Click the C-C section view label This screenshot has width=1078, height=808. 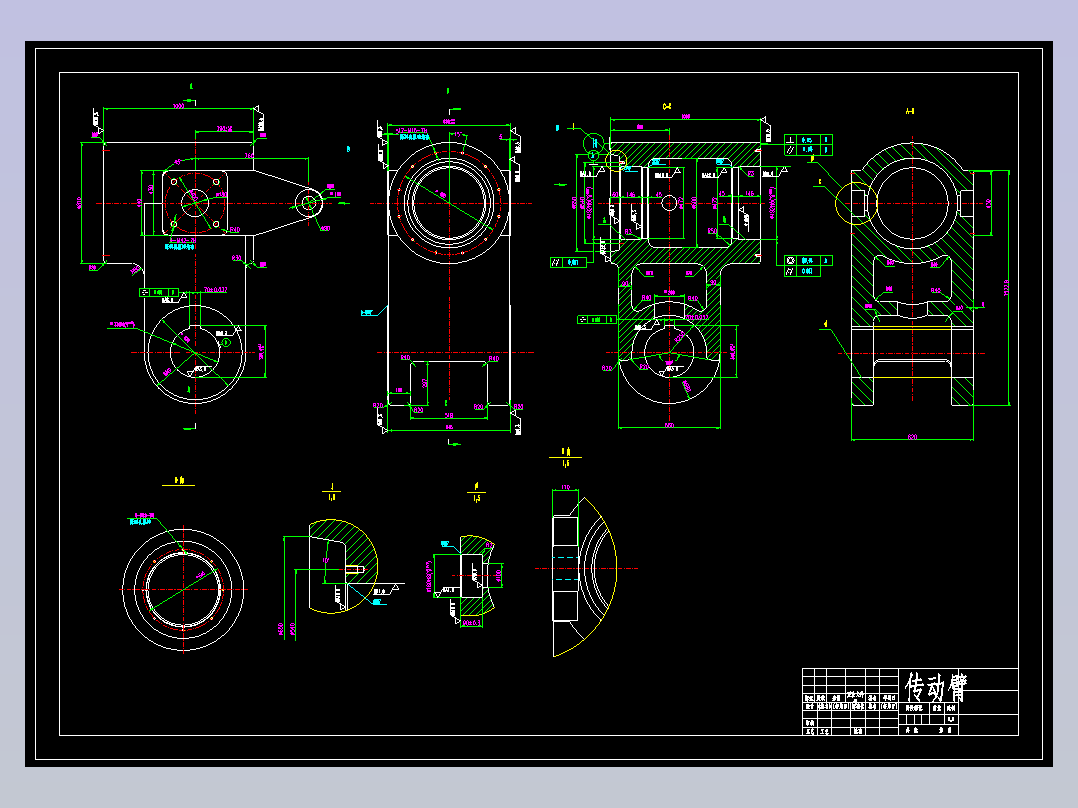[x=666, y=107]
